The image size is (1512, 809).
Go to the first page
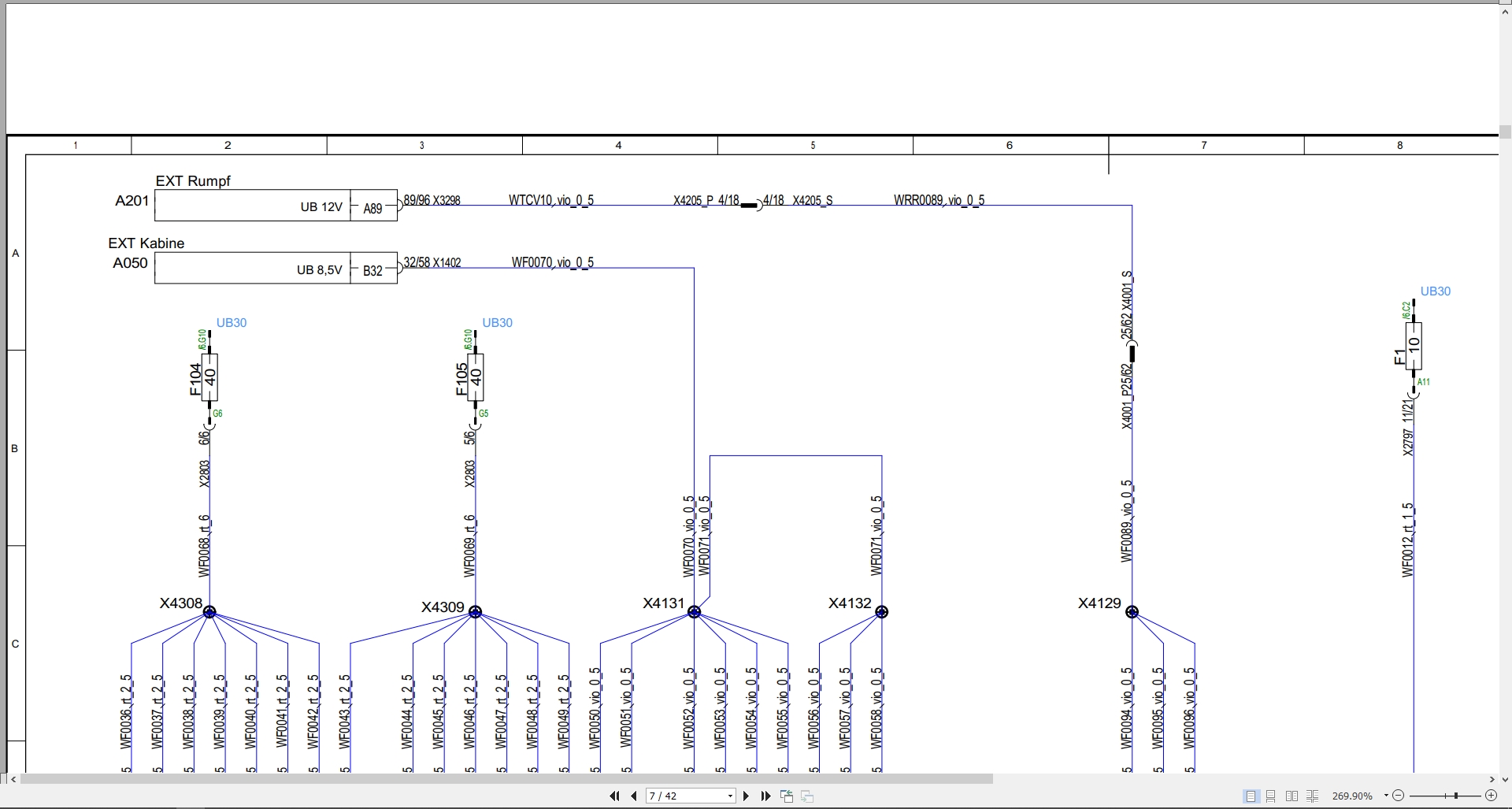tap(614, 796)
